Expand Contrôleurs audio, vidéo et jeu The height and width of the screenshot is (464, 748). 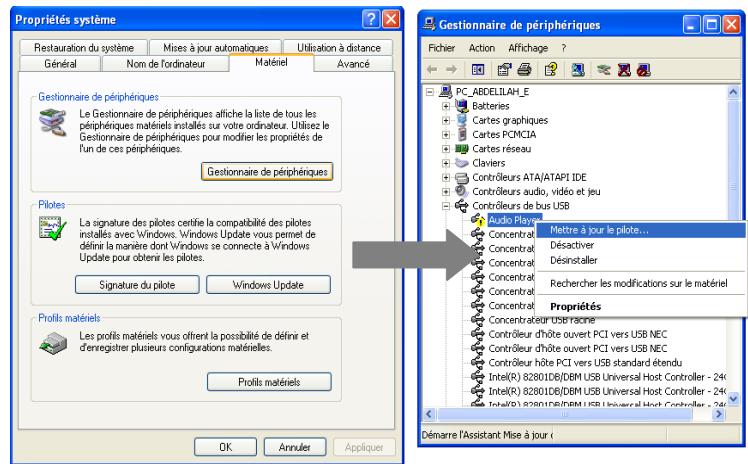point(445,192)
